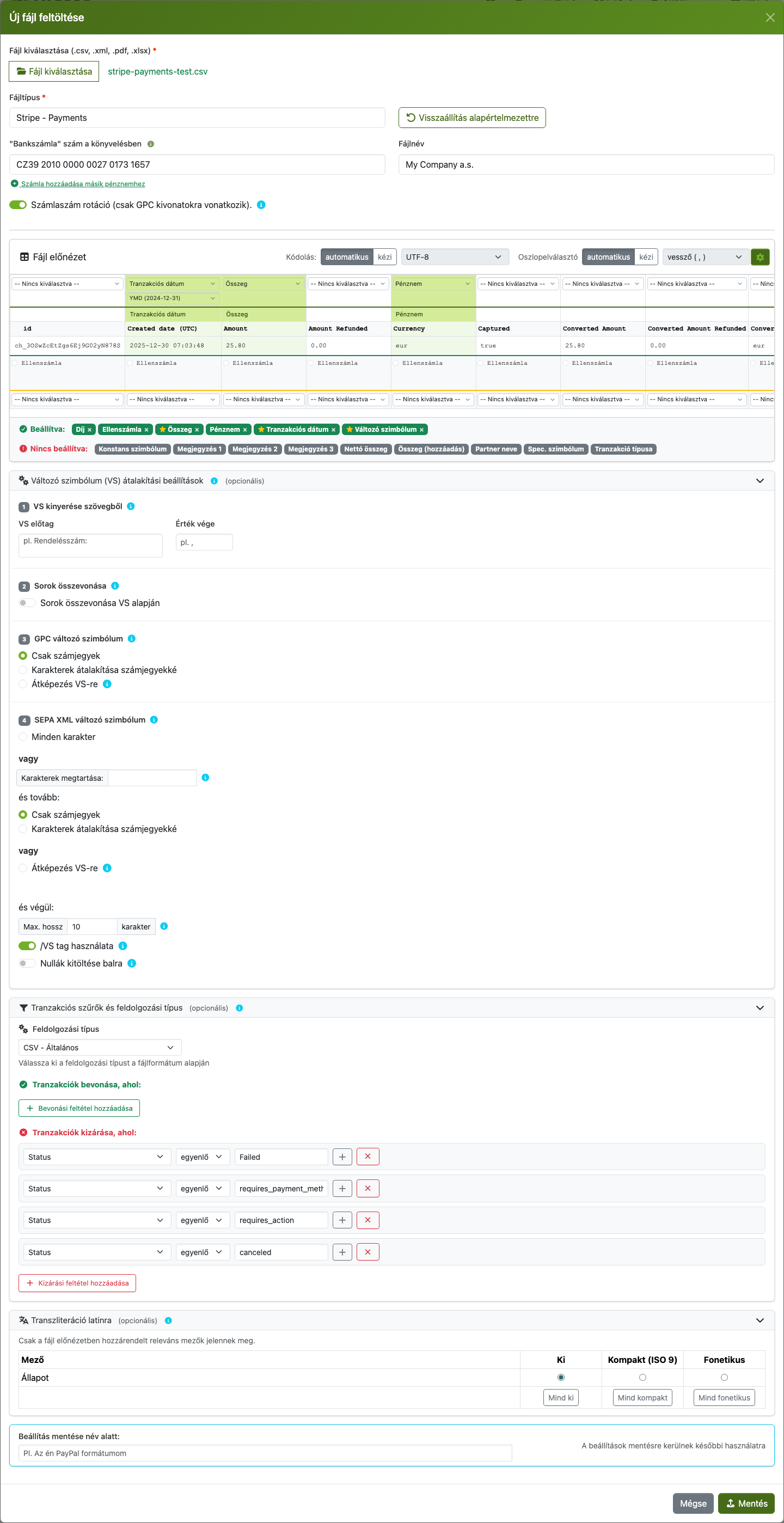Screen dimensions: 784x1523
Task: Select GPC Átképezés VS-re radio option
Action: 23,684
